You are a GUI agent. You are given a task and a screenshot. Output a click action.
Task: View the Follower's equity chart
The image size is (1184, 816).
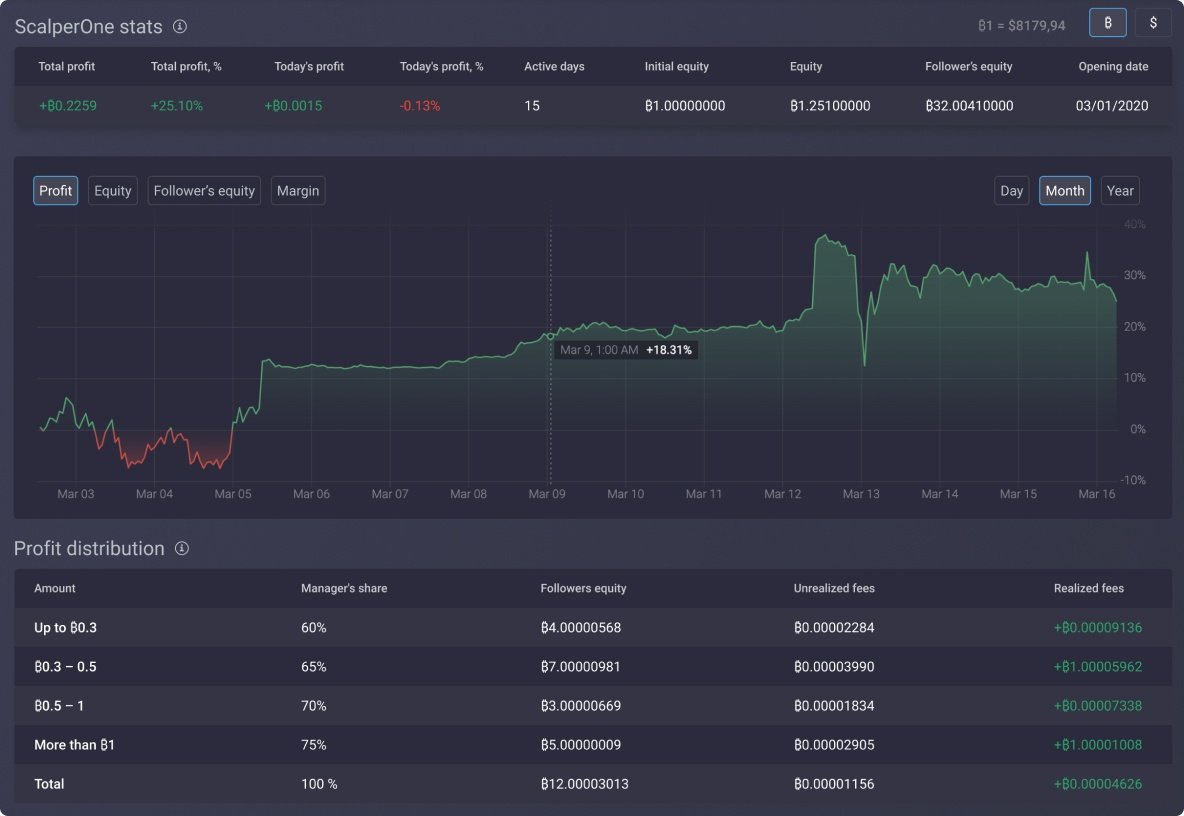pyautogui.click(x=203, y=190)
